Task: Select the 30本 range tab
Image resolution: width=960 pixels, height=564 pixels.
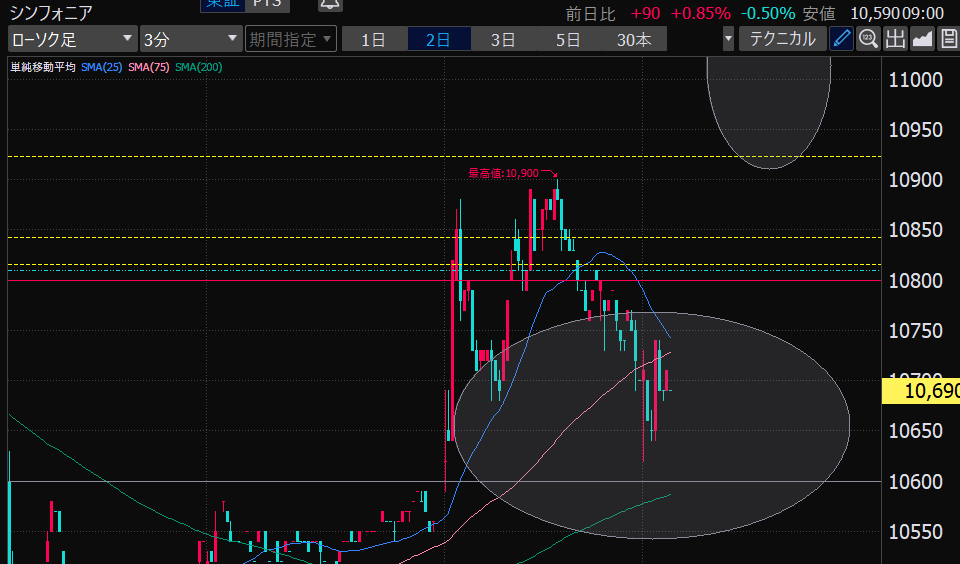Action: (633, 40)
